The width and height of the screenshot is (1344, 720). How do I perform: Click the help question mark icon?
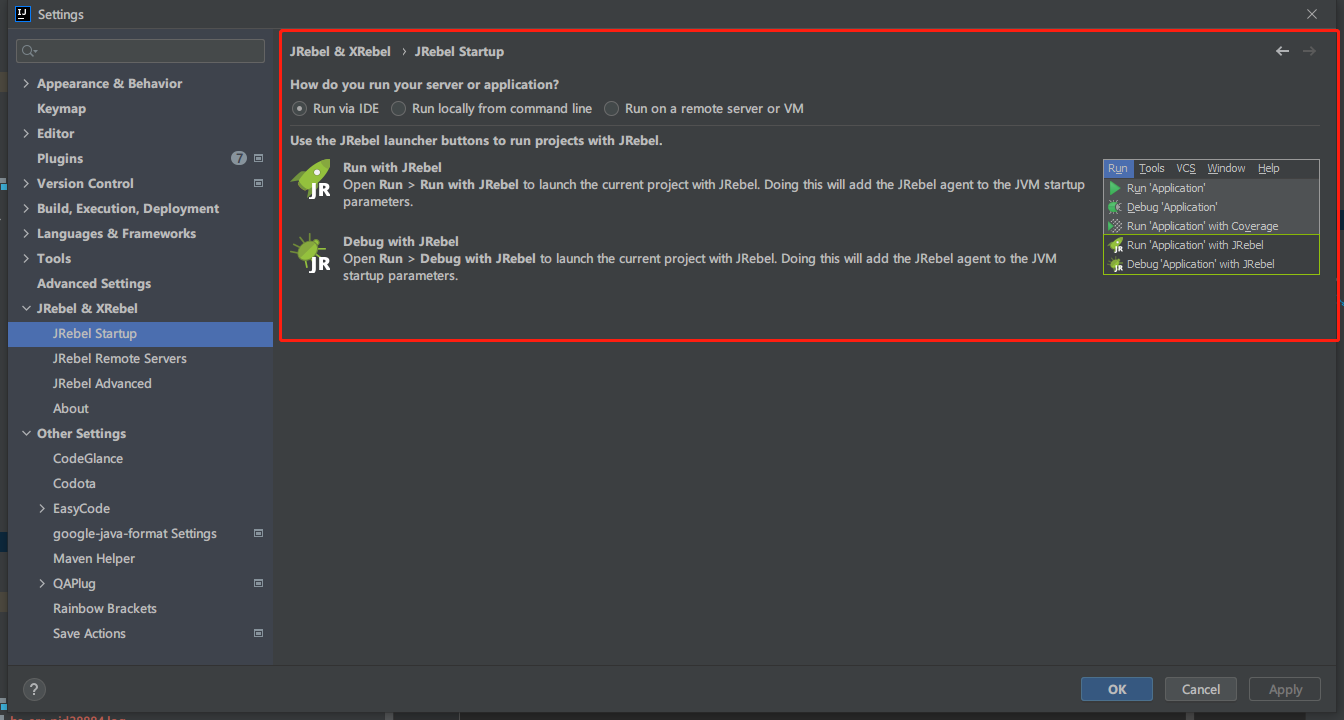tap(34, 689)
